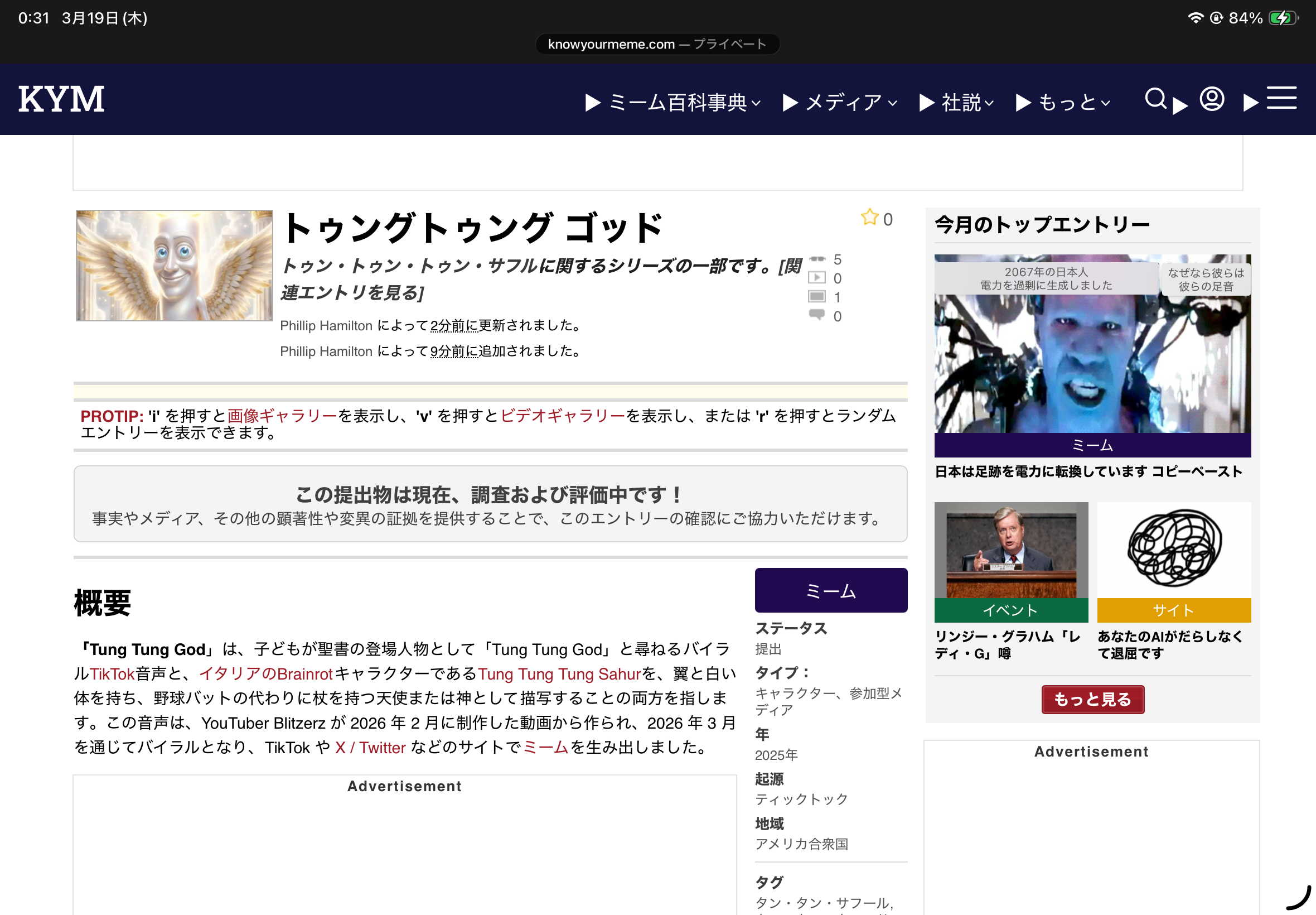Open the Tung Tung Tung Sahur link
The image size is (1316, 915).
pos(559,673)
